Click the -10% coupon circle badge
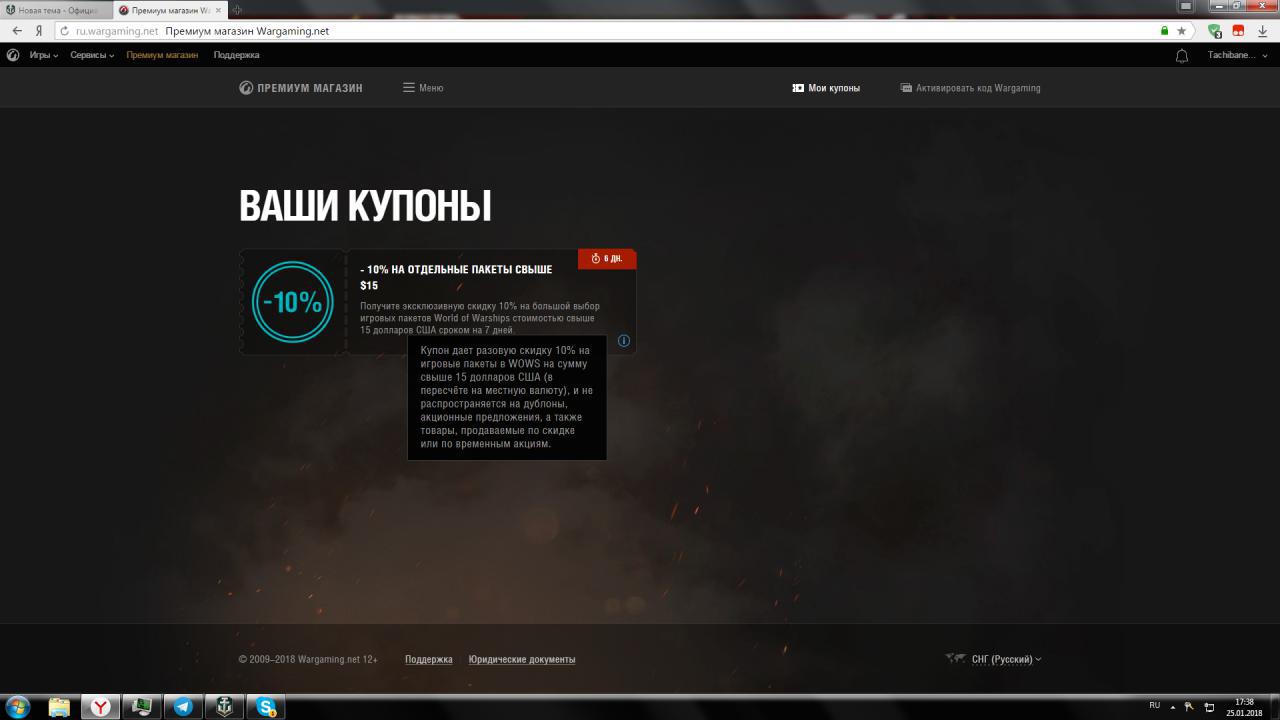Viewport: 1280px width, 720px height. 292,302
